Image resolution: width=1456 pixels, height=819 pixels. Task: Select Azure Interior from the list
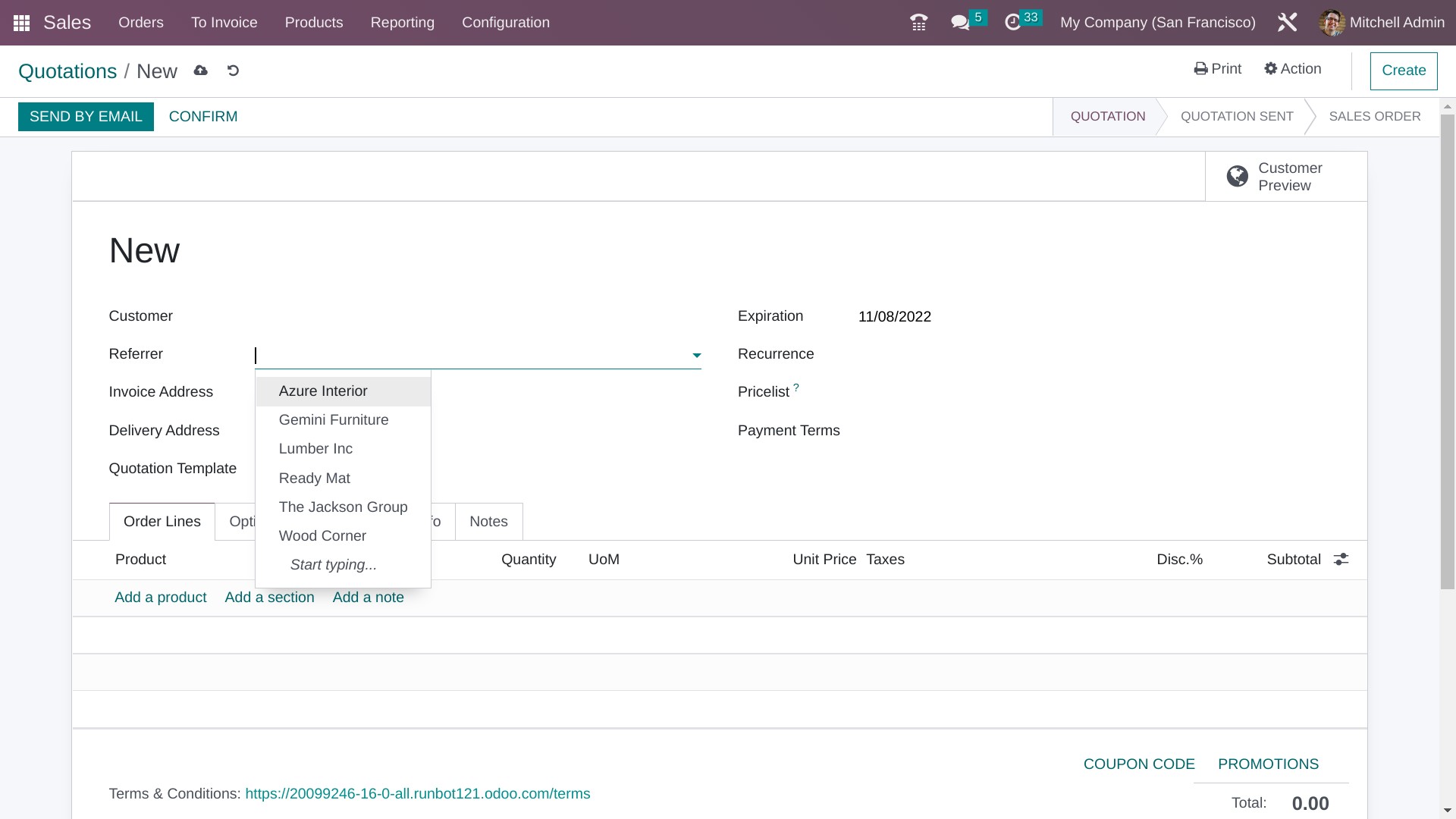[x=344, y=391]
